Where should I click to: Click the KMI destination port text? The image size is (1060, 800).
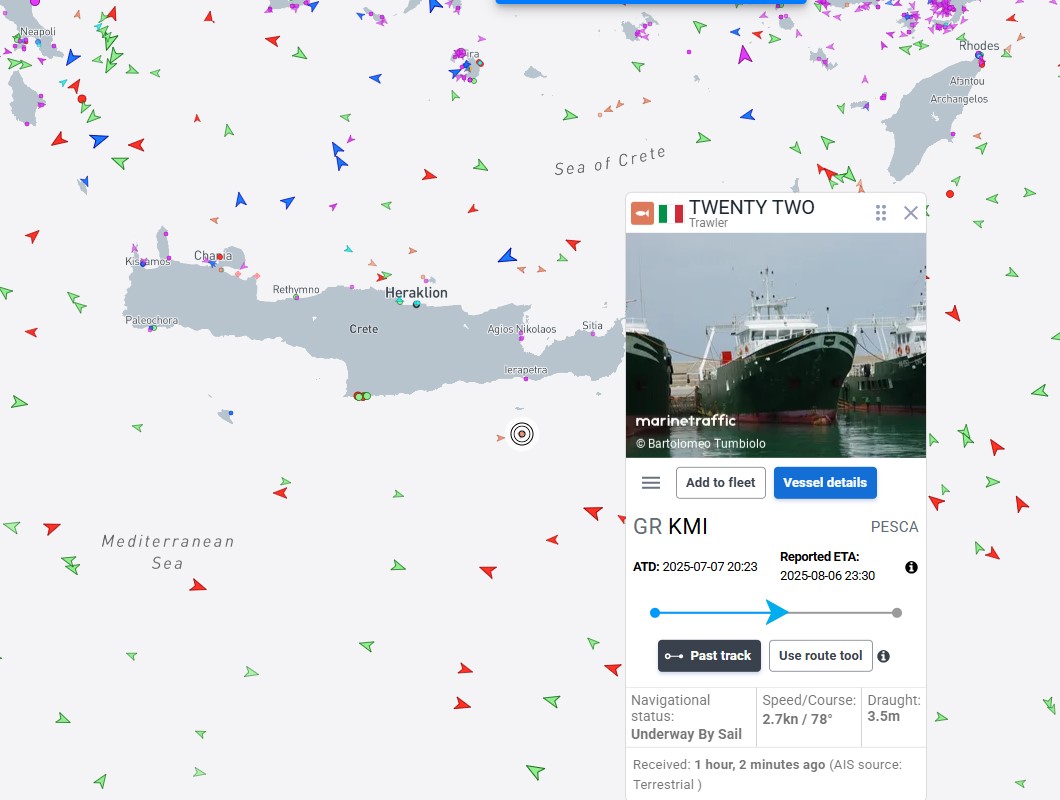[x=688, y=527]
